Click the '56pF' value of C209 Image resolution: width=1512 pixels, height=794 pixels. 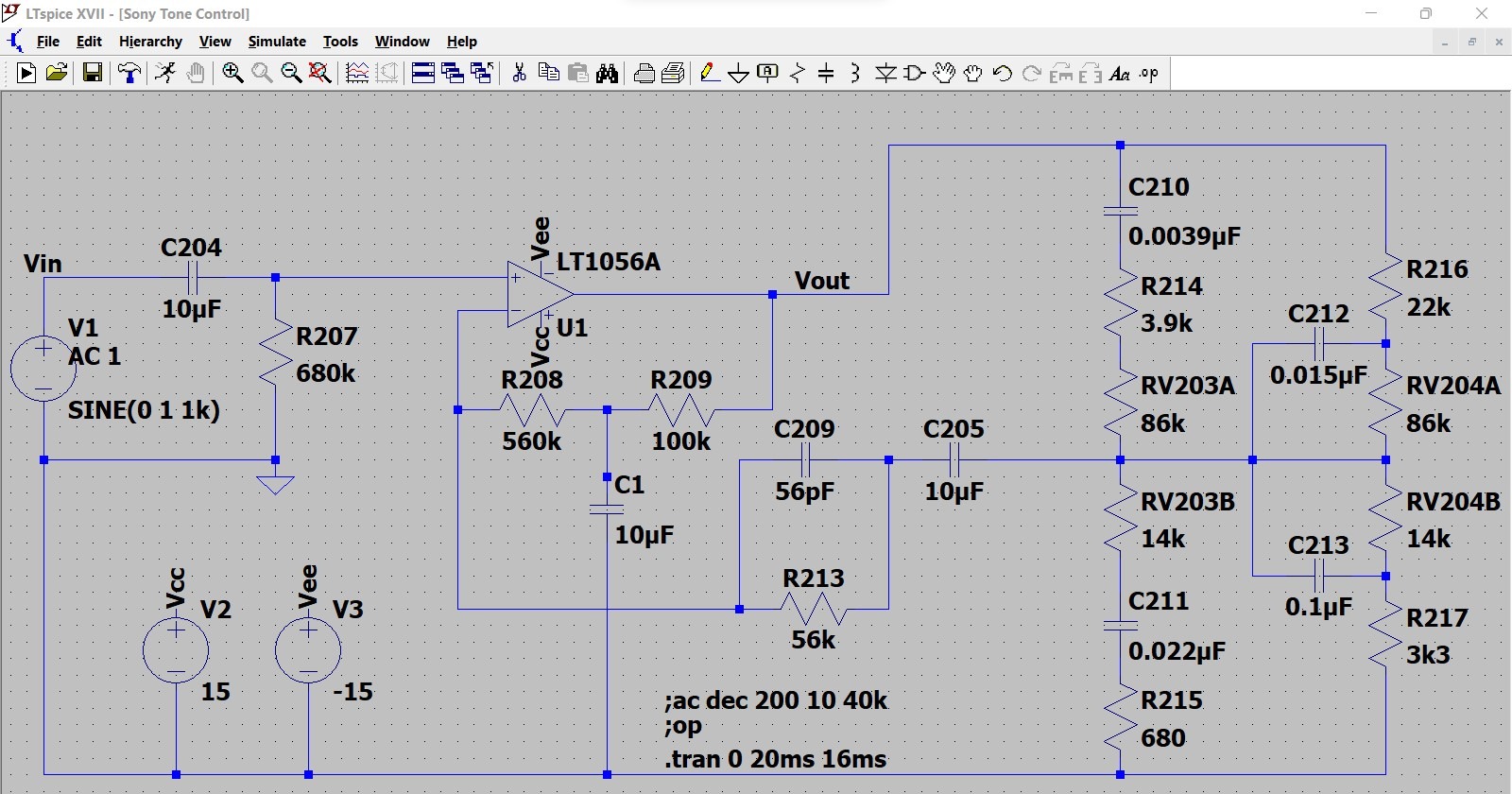(805, 492)
